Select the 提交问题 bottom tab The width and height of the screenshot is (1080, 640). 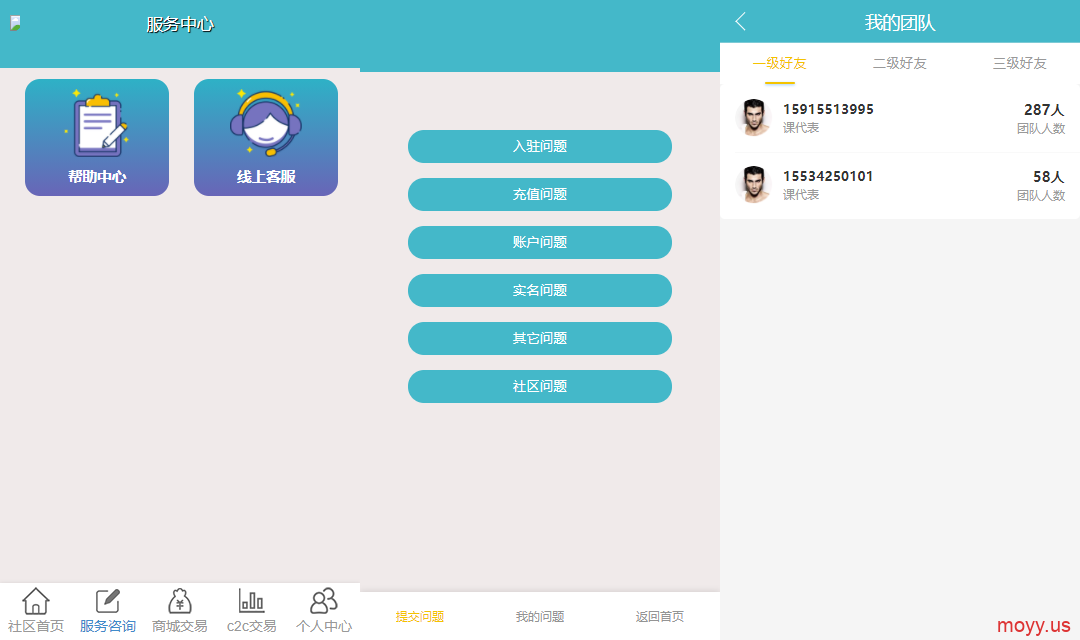click(420, 617)
